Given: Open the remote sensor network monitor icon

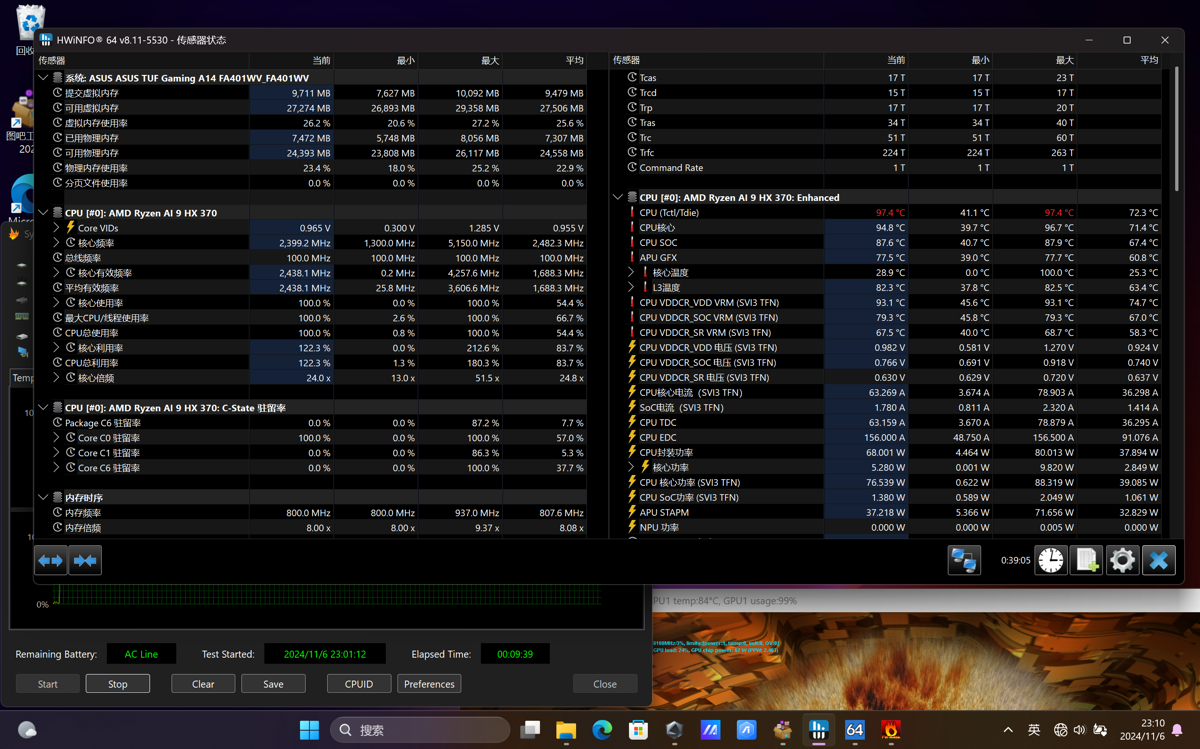Looking at the screenshot, I should (x=964, y=561).
